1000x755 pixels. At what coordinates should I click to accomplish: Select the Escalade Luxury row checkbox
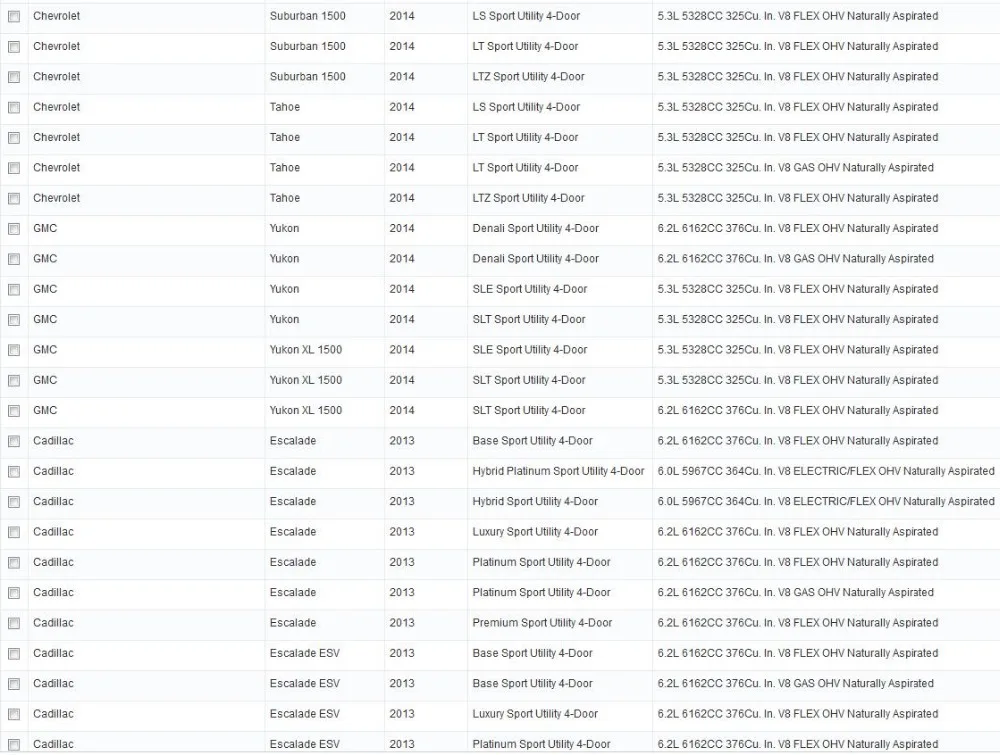[14, 532]
